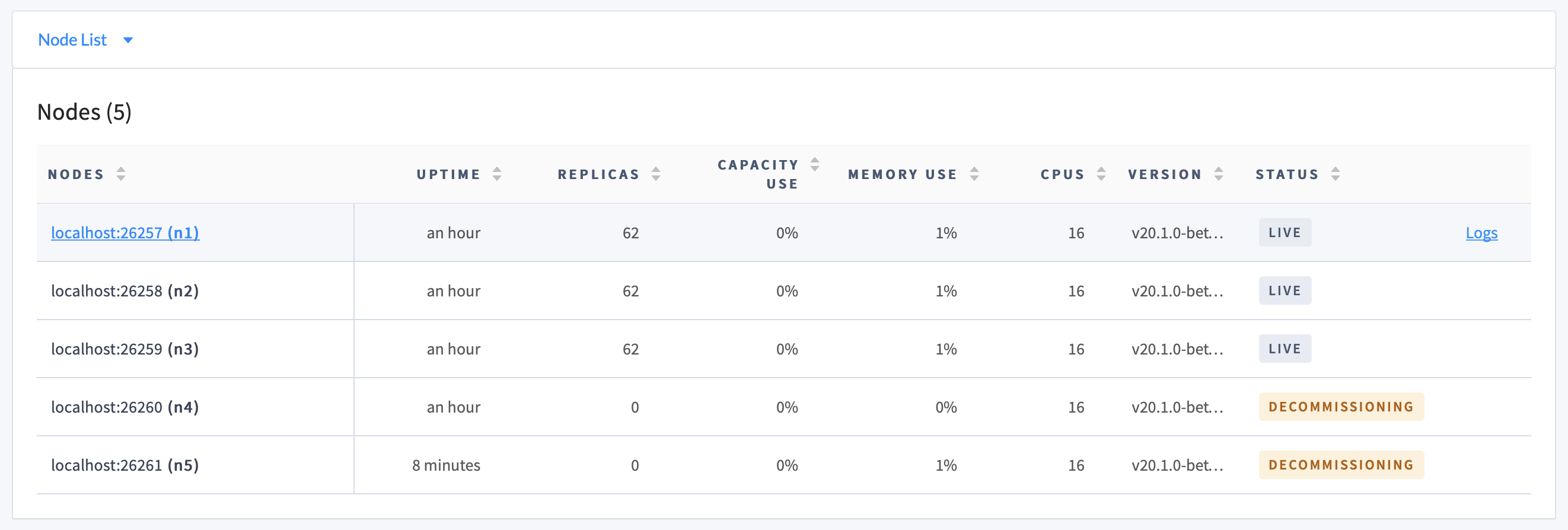
Task: Sort by Replicas using the sort arrows
Action: coord(655,174)
